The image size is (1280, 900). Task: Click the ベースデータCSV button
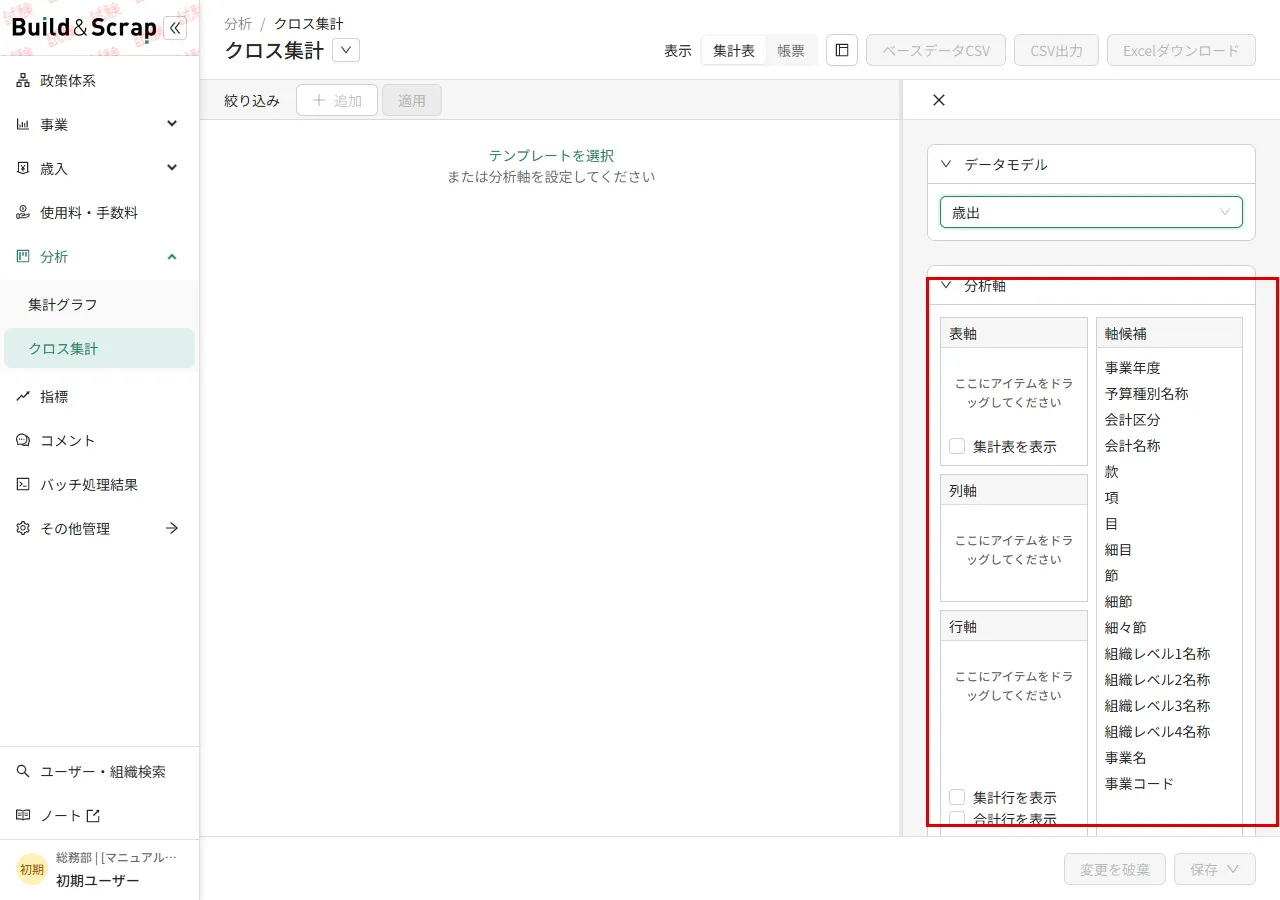pos(936,50)
